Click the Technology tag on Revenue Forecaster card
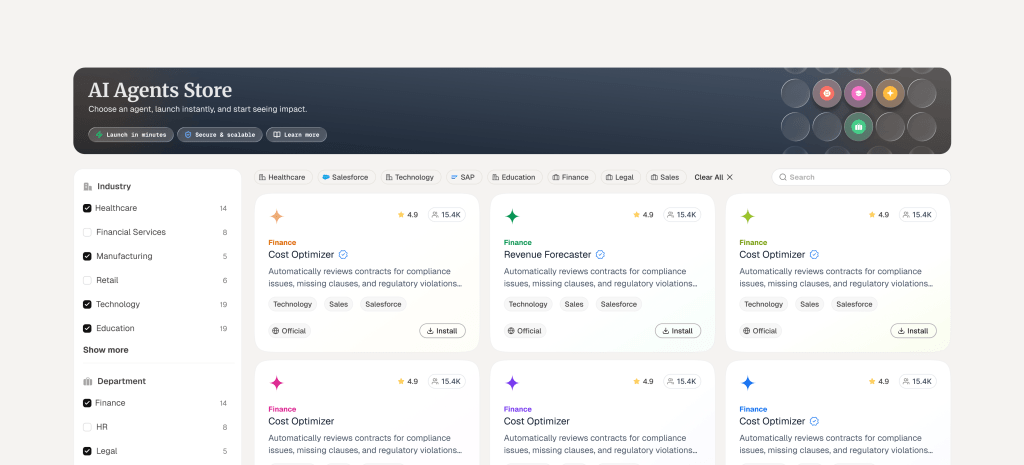 528,304
